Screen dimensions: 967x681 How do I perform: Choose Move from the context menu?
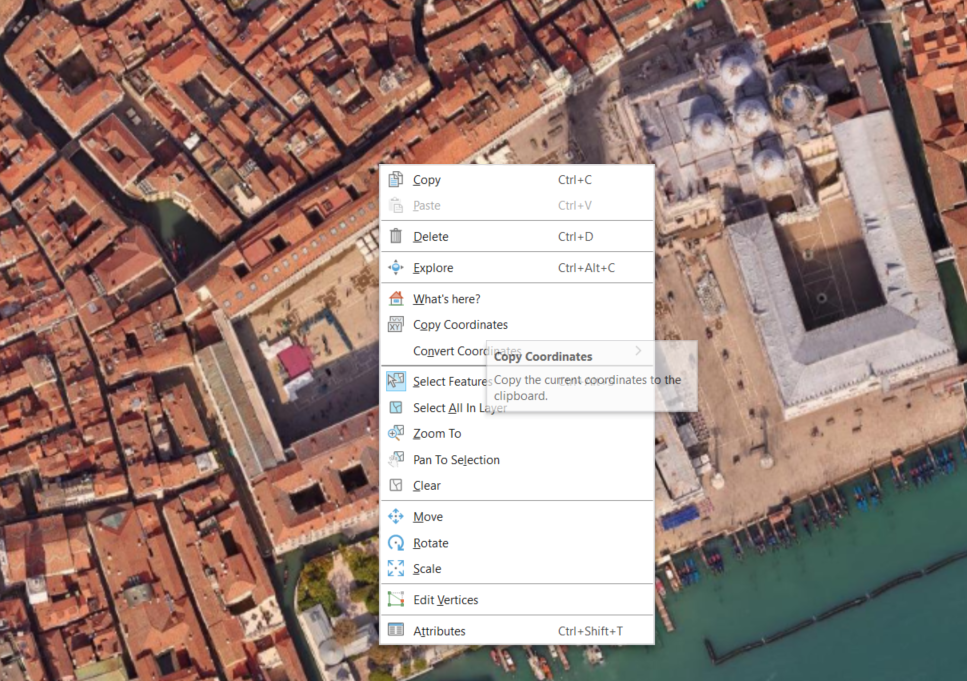pos(517,516)
